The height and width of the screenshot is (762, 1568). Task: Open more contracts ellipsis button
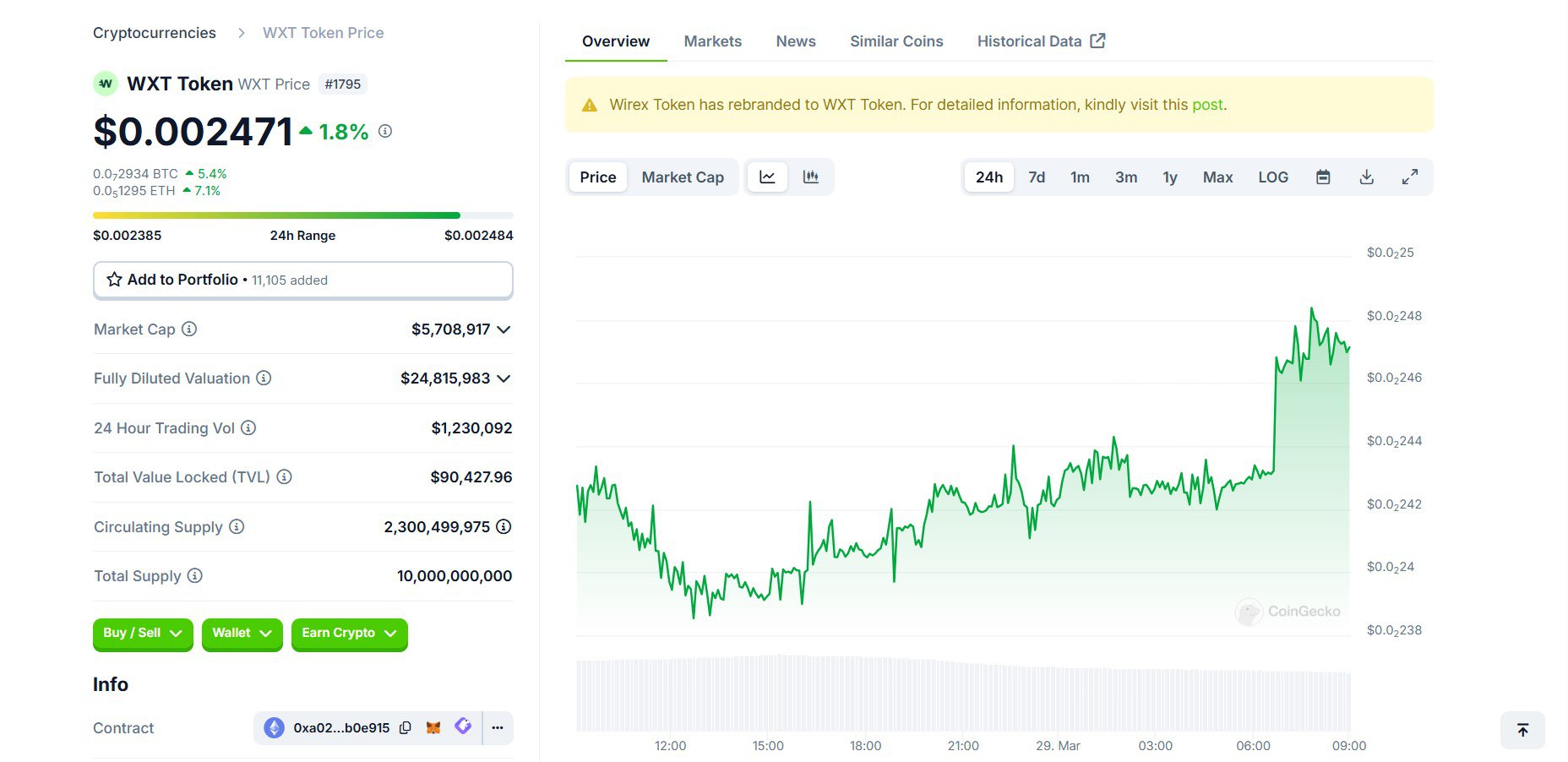coord(498,727)
